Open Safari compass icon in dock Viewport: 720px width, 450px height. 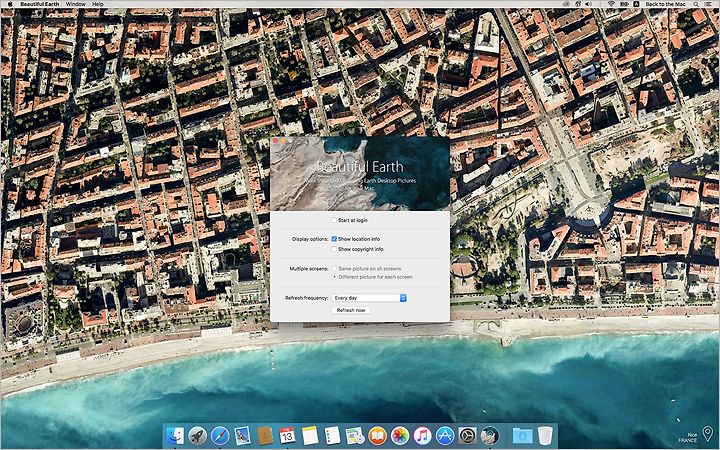click(x=220, y=435)
